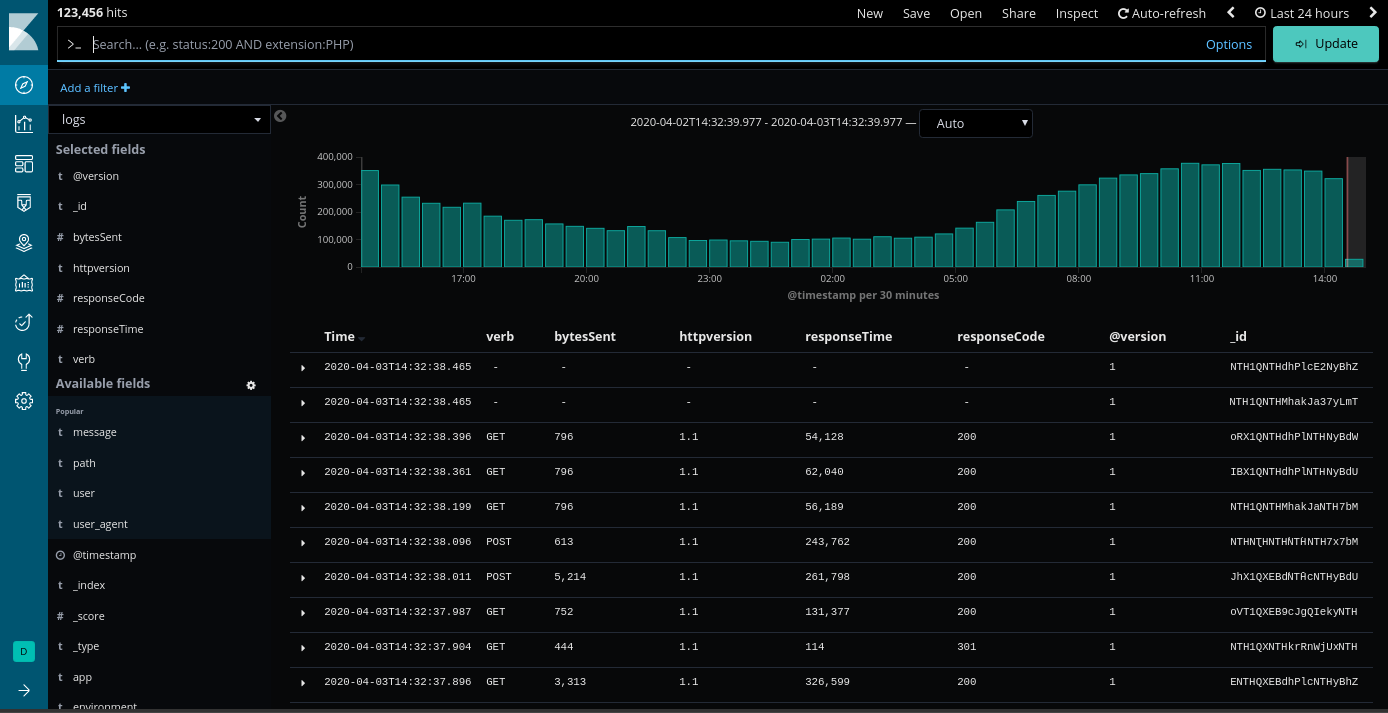This screenshot has height=713, width=1388.
Task: Select the Dashboard icon in the sidebar
Action: 24,163
